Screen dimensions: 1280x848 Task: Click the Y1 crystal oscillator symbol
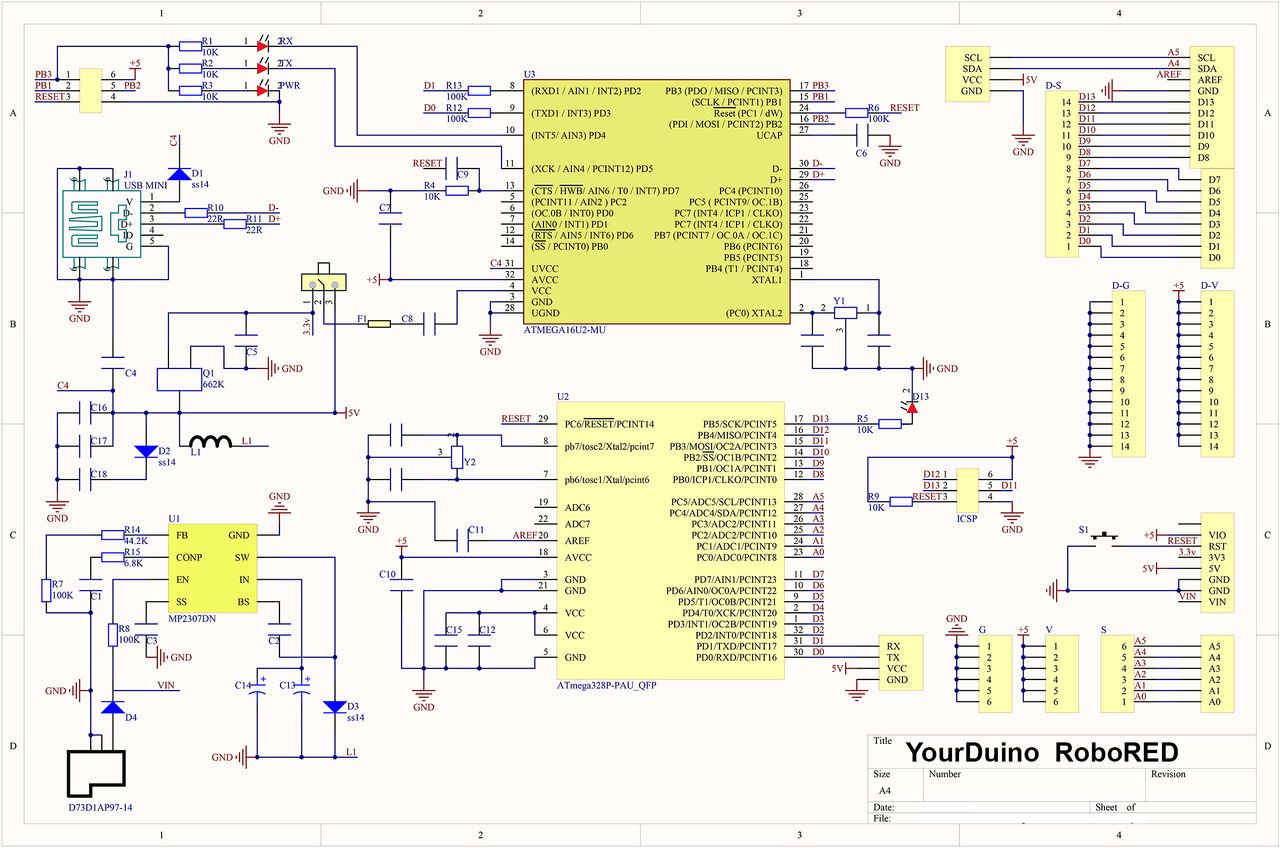pyautogui.click(x=845, y=312)
